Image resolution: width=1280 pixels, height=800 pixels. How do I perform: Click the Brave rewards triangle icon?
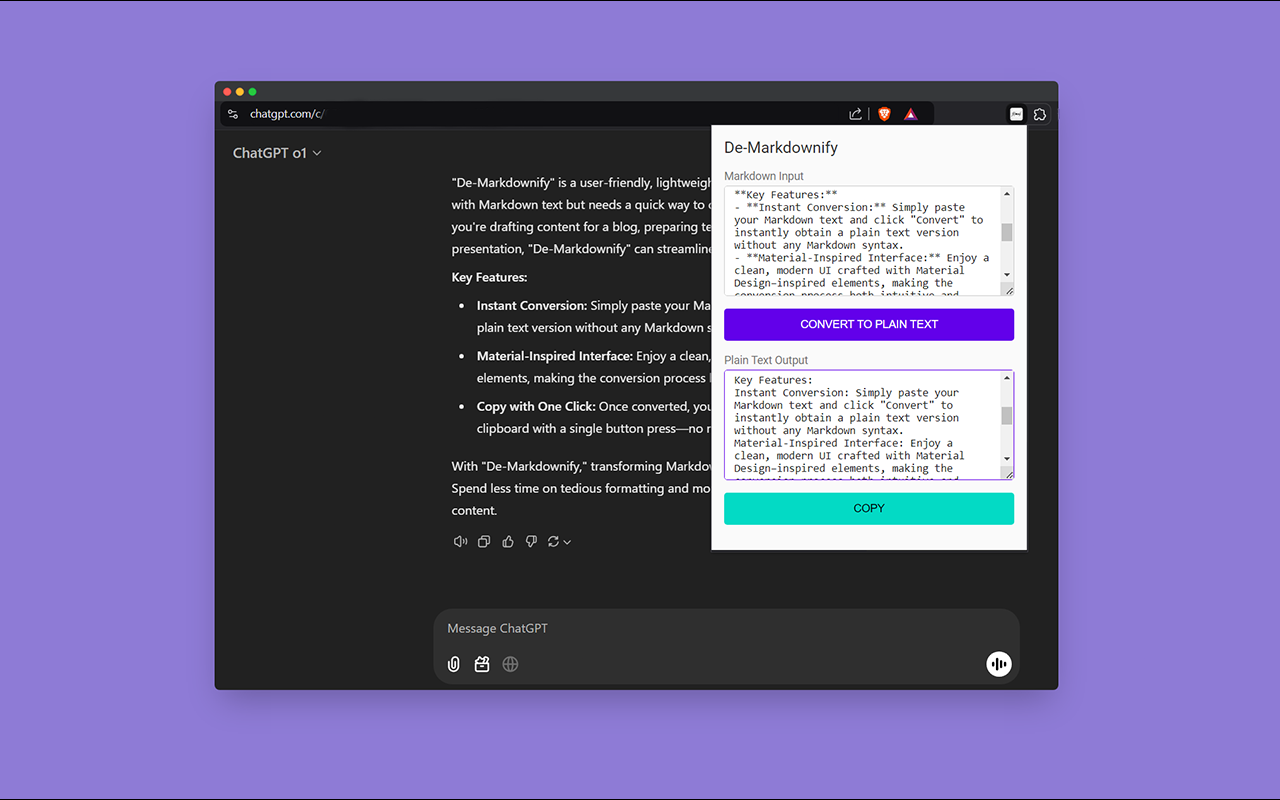[x=911, y=114]
